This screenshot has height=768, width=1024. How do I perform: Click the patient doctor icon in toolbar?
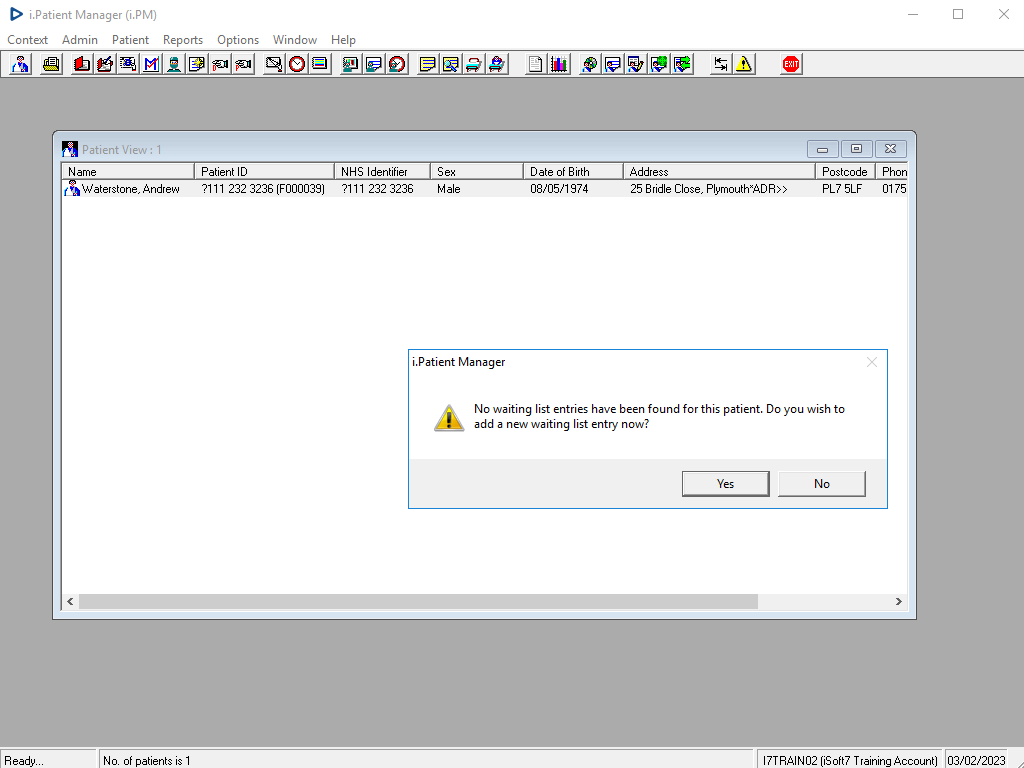(21, 64)
